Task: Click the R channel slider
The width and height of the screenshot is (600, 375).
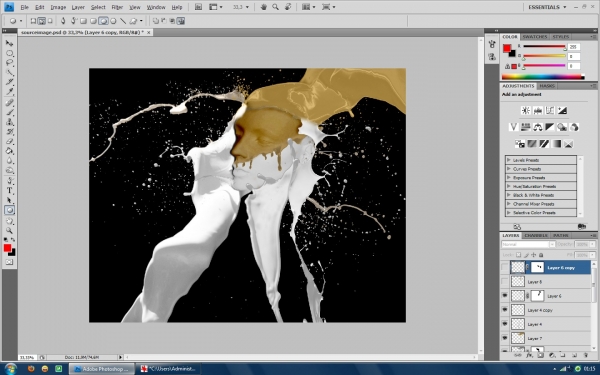Action: 544,47
